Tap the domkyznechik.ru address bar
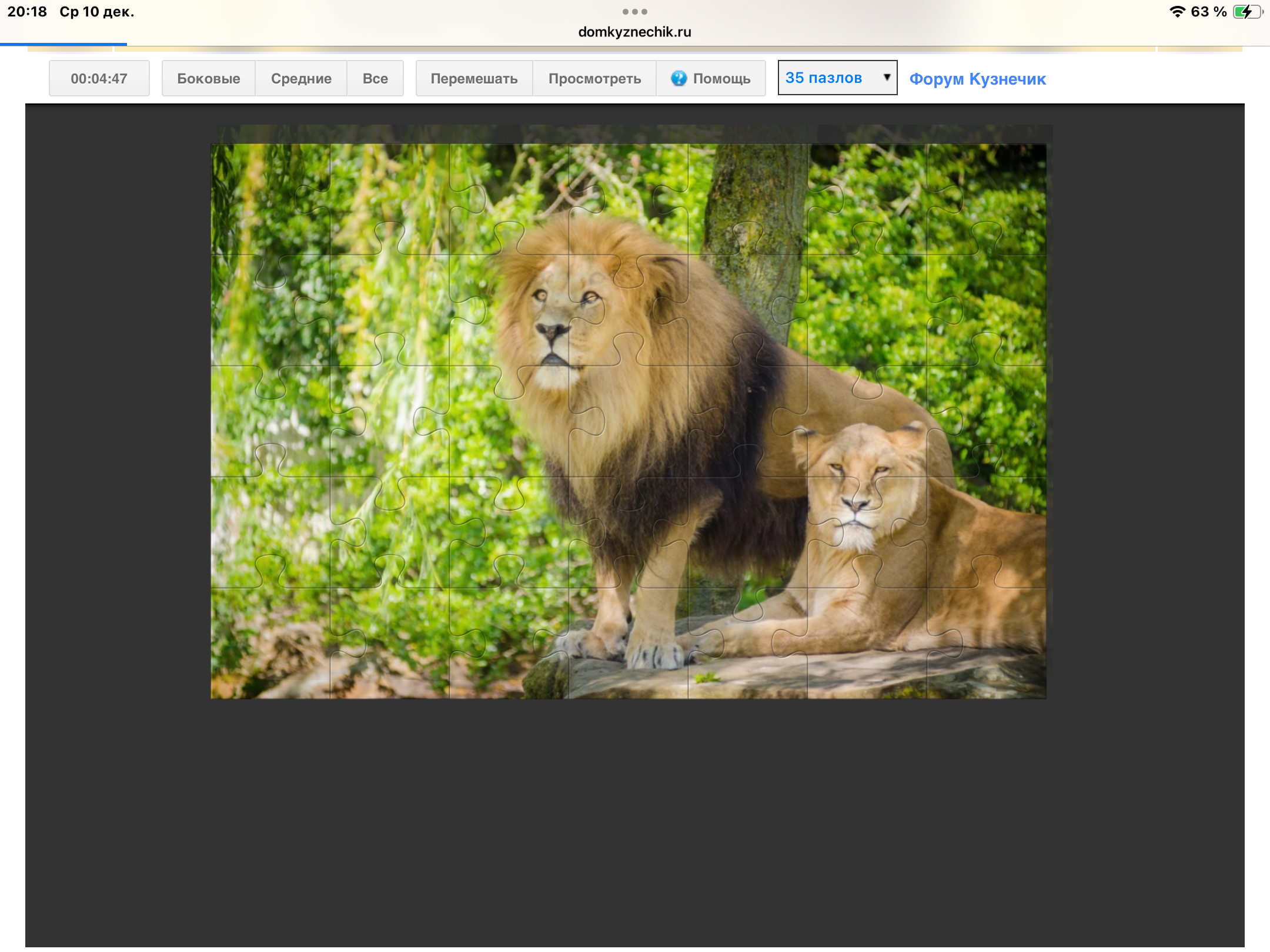 point(634,32)
